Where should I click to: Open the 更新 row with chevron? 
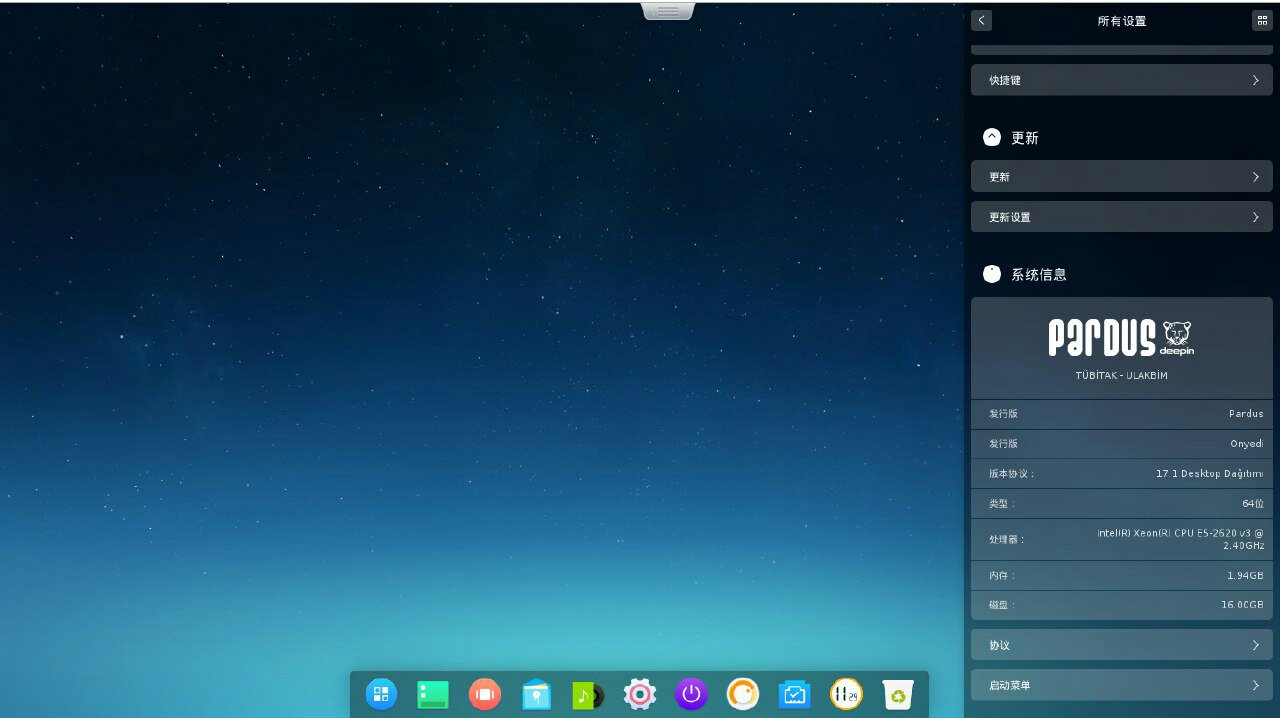coord(1122,176)
